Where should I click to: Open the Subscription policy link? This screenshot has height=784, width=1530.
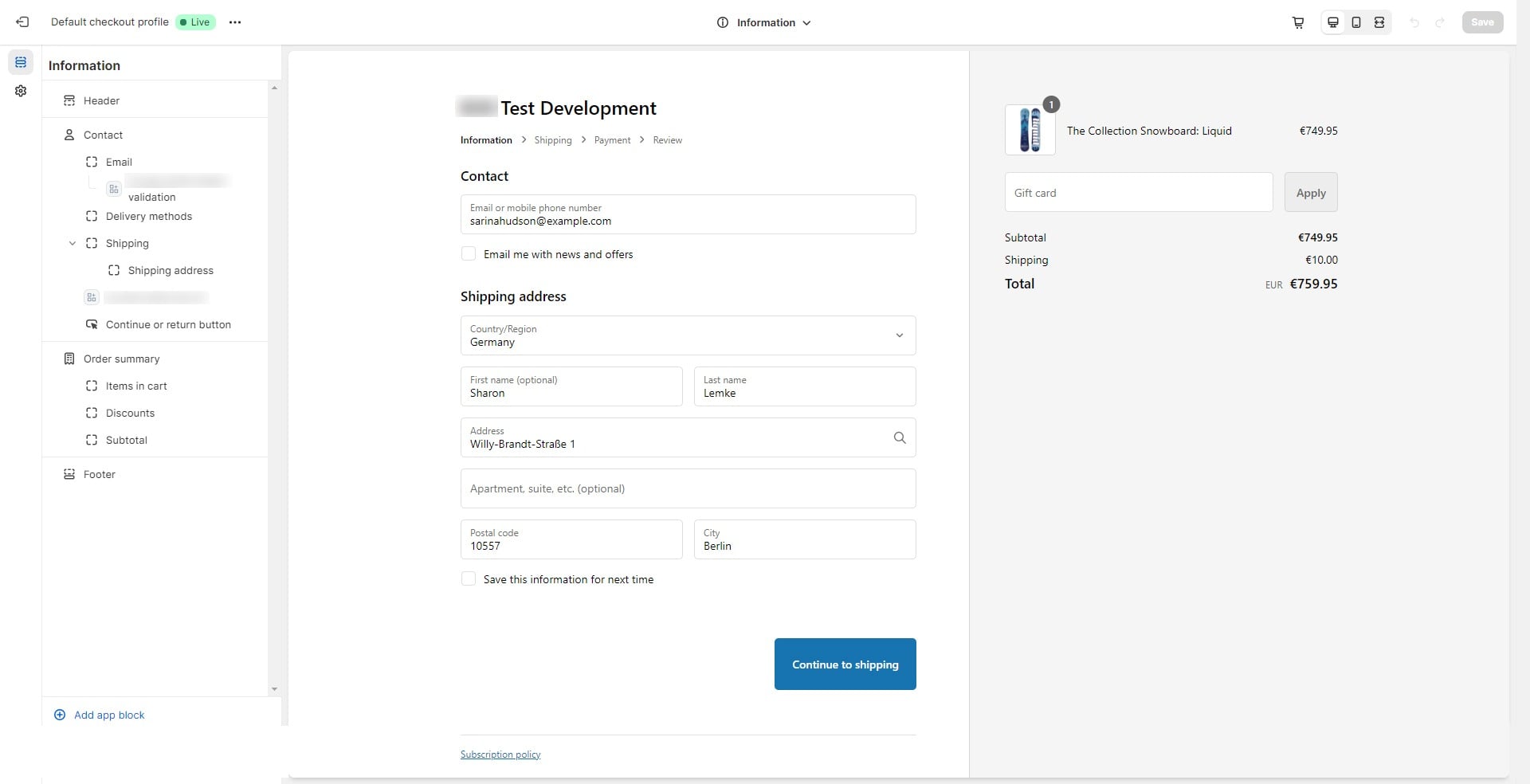coord(500,755)
